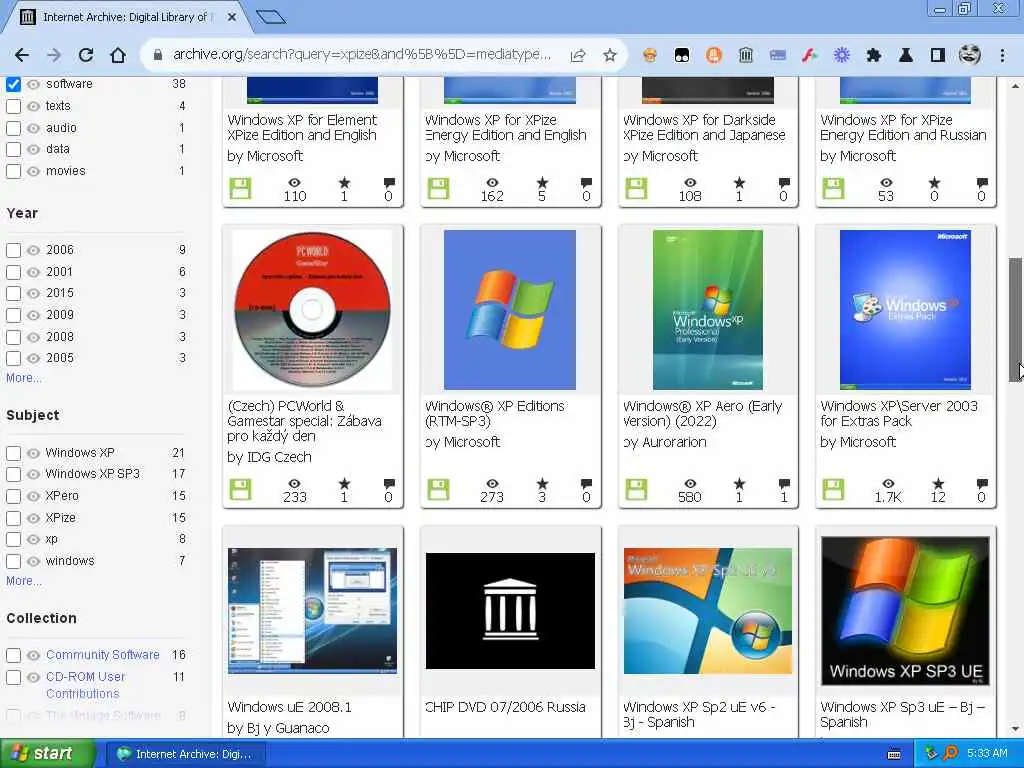Viewport: 1024px width, 768px height.
Task: Uncheck the software media type checkbox
Action: pos(13,84)
